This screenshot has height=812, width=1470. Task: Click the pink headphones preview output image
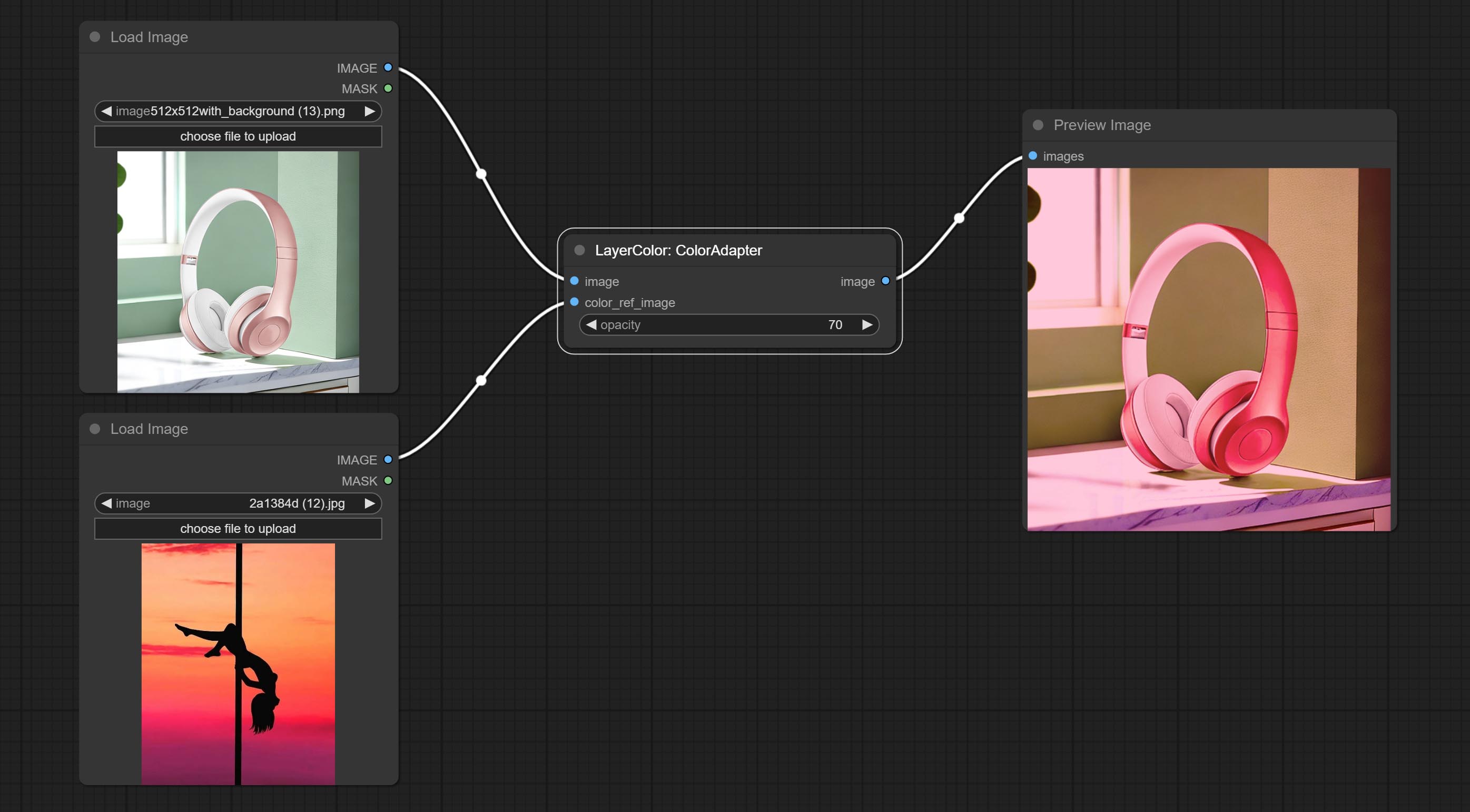[1209, 349]
